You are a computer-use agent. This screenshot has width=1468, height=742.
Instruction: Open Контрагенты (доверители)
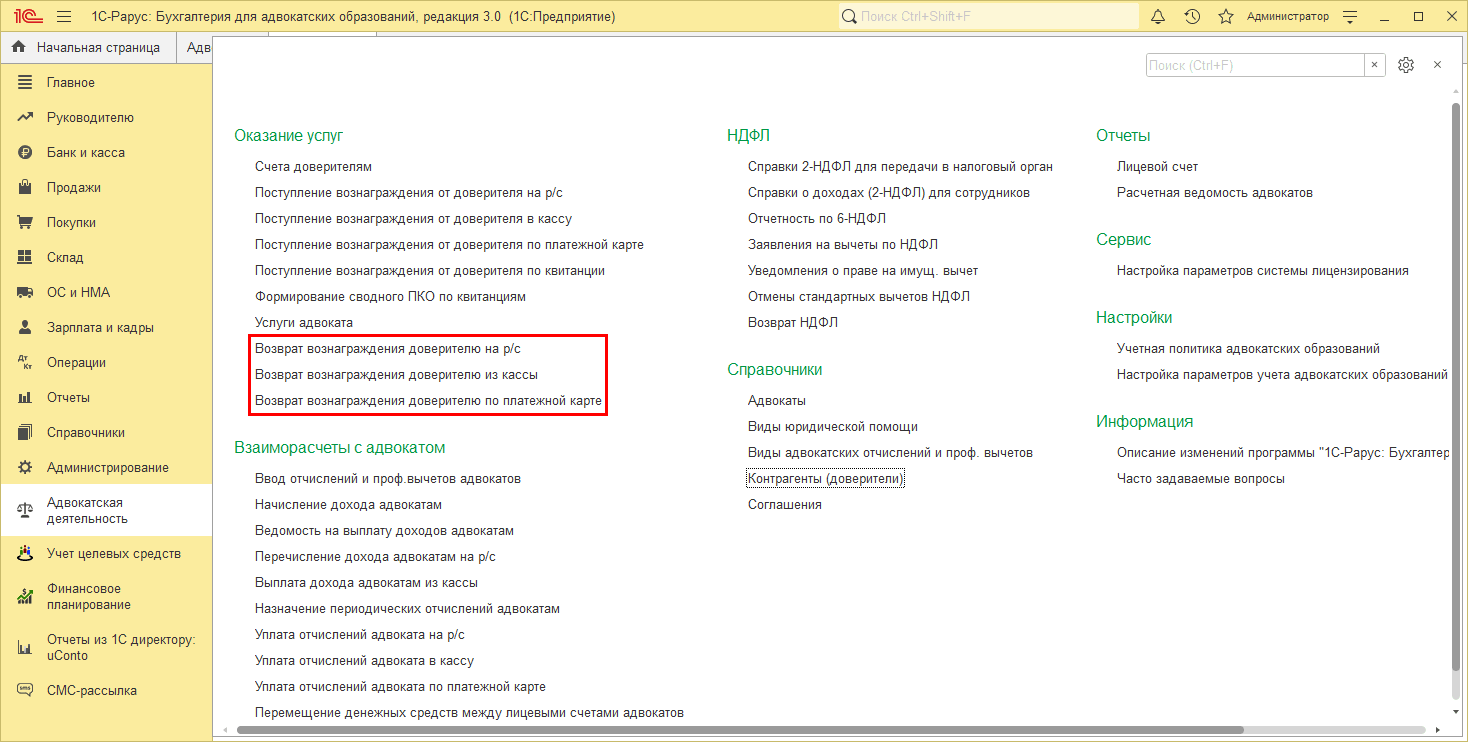(x=826, y=478)
